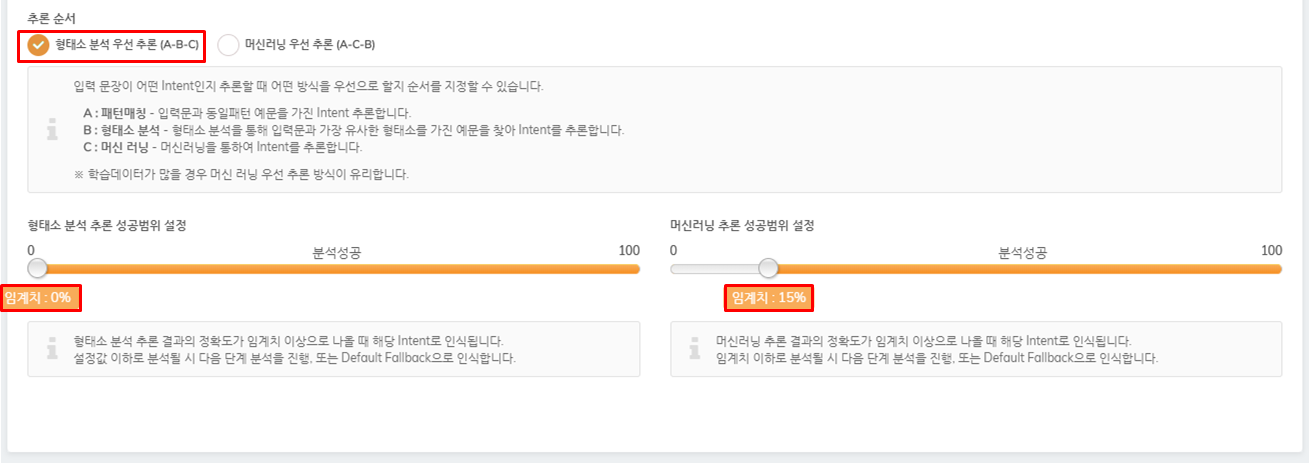Click 머신러닝 추론 성공범위 설정 heading

point(742,226)
